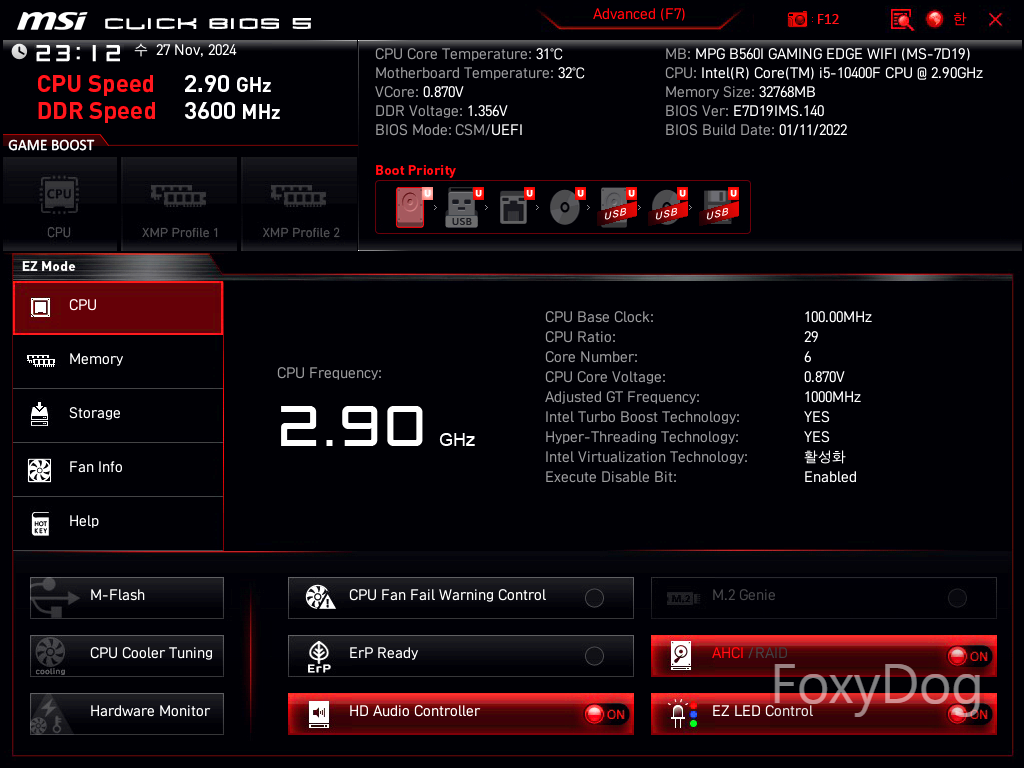The width and height of the screenshot is (1024, 768).
Task: Open the BIOS search magnifier icon
Action: pyautogui.click(x=902, y=20)
